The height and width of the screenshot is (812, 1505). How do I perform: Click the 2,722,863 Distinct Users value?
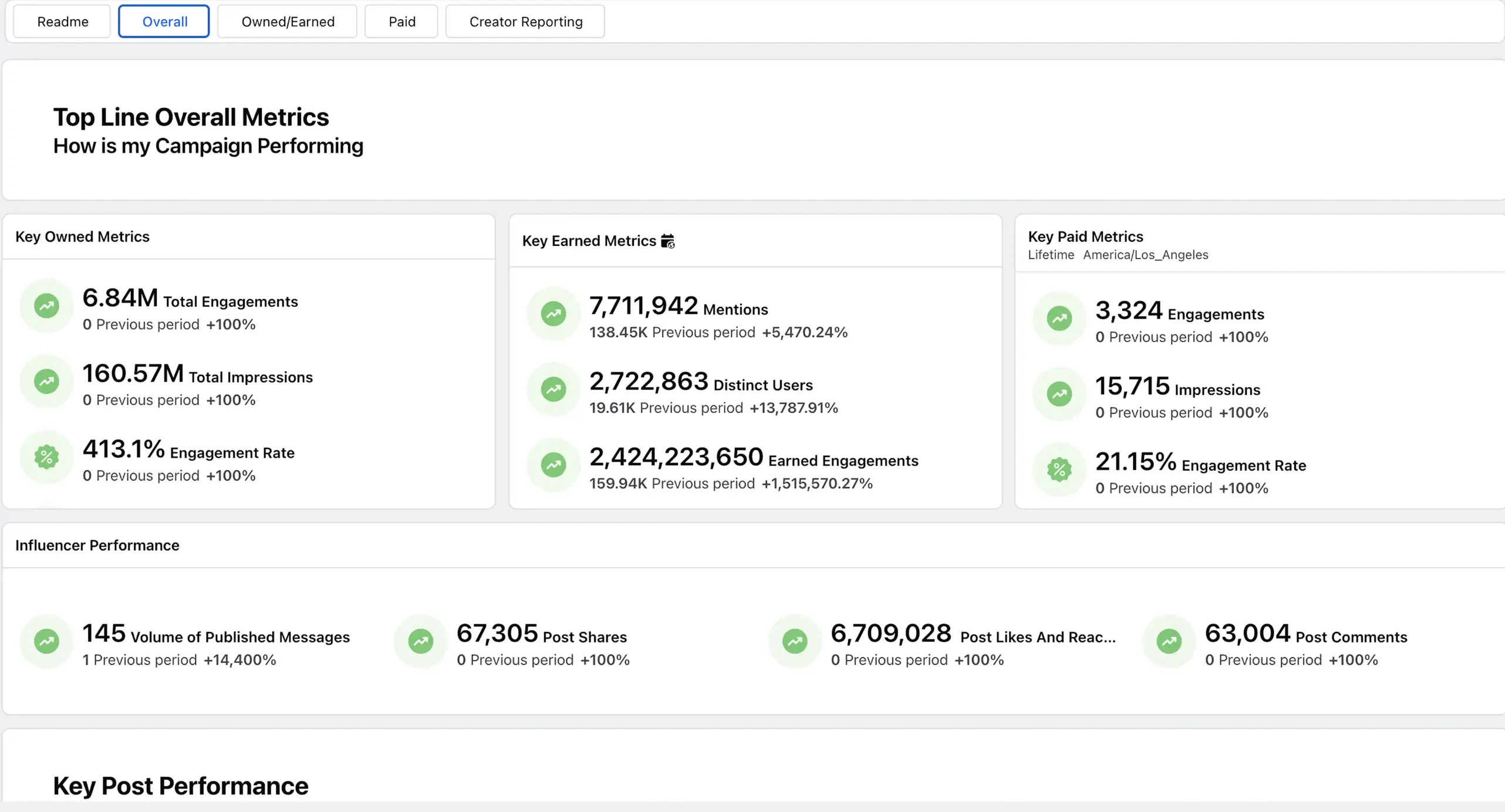tap(649, 381)
